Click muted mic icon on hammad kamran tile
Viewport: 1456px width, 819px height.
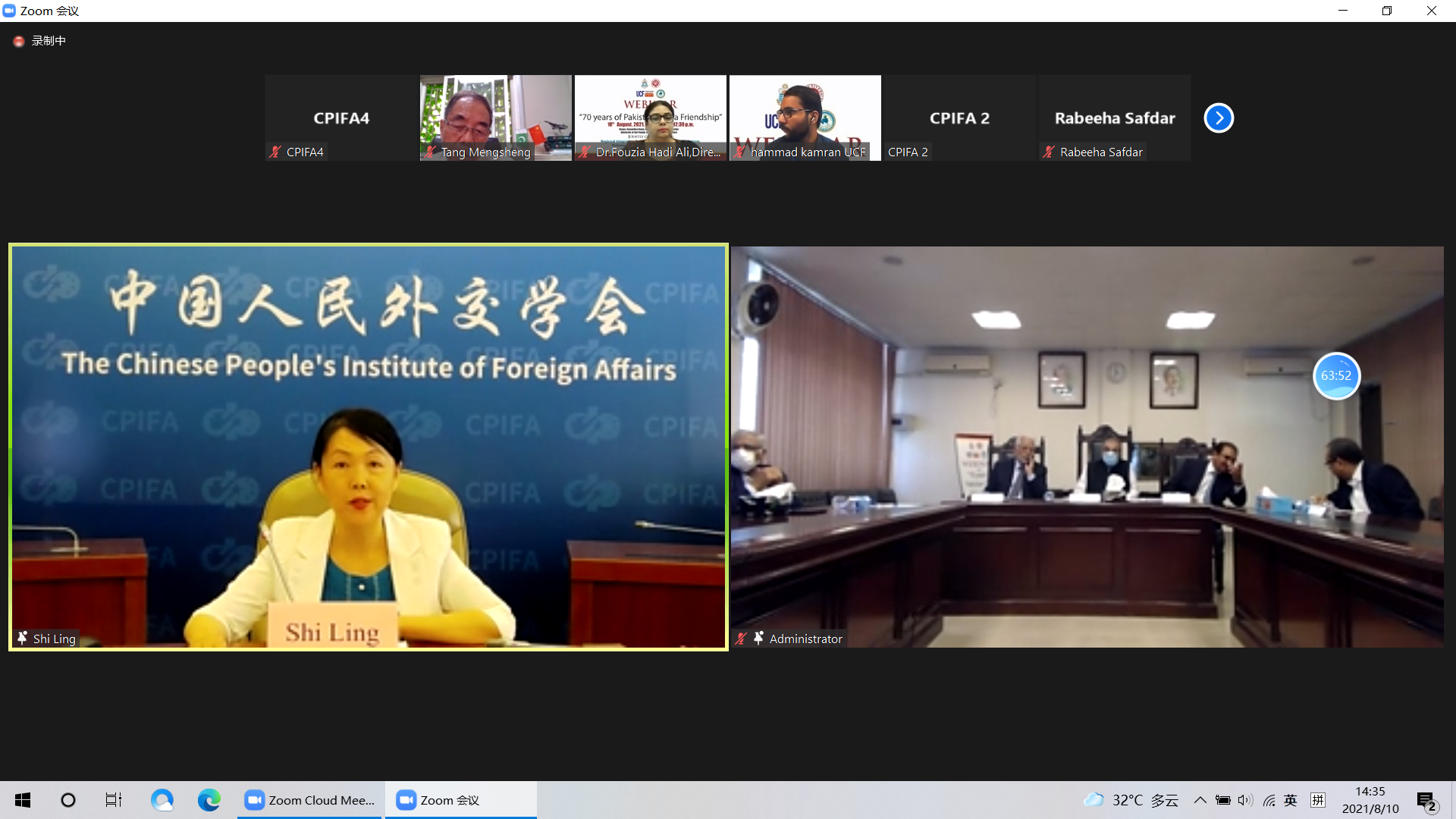(739, 152)
